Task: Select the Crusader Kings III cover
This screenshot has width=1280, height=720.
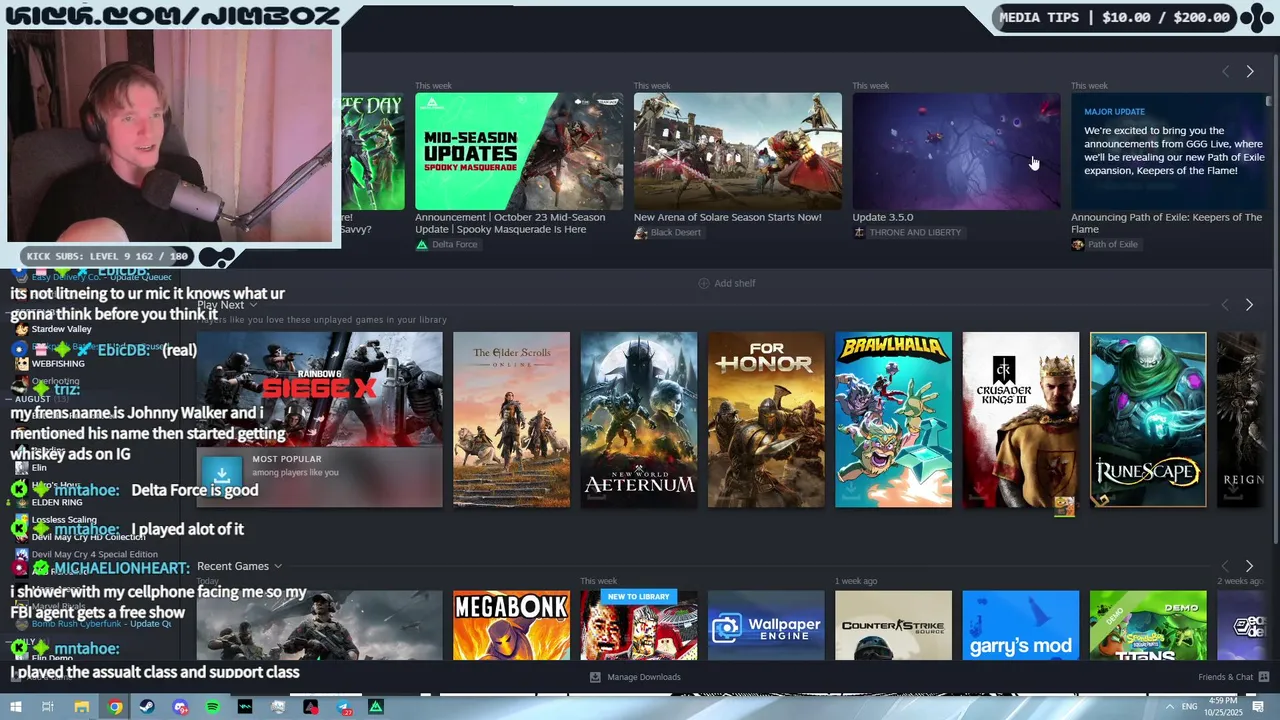Action: (x=1021, y=419)
